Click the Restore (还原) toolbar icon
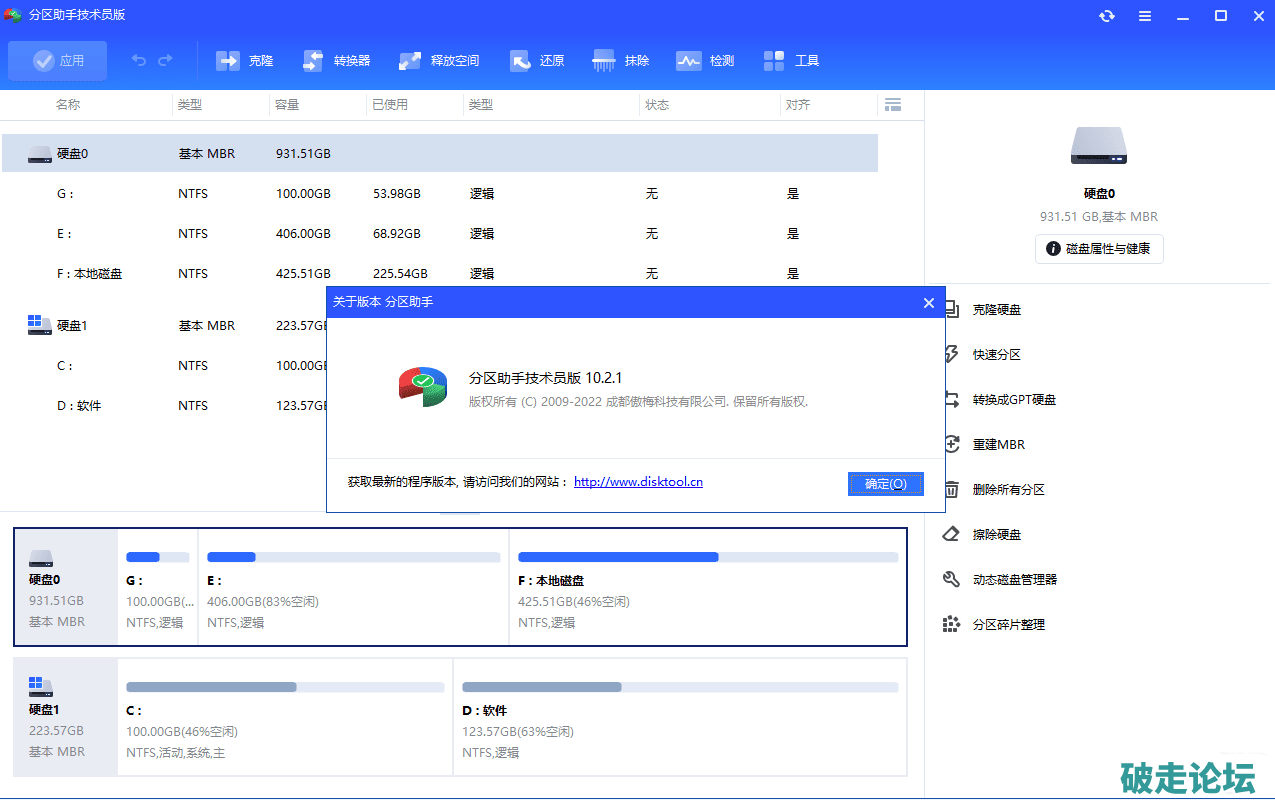 [520, 61]
